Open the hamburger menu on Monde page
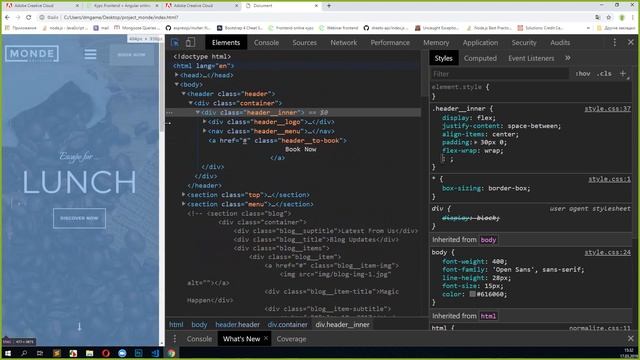 pos(90,54)
